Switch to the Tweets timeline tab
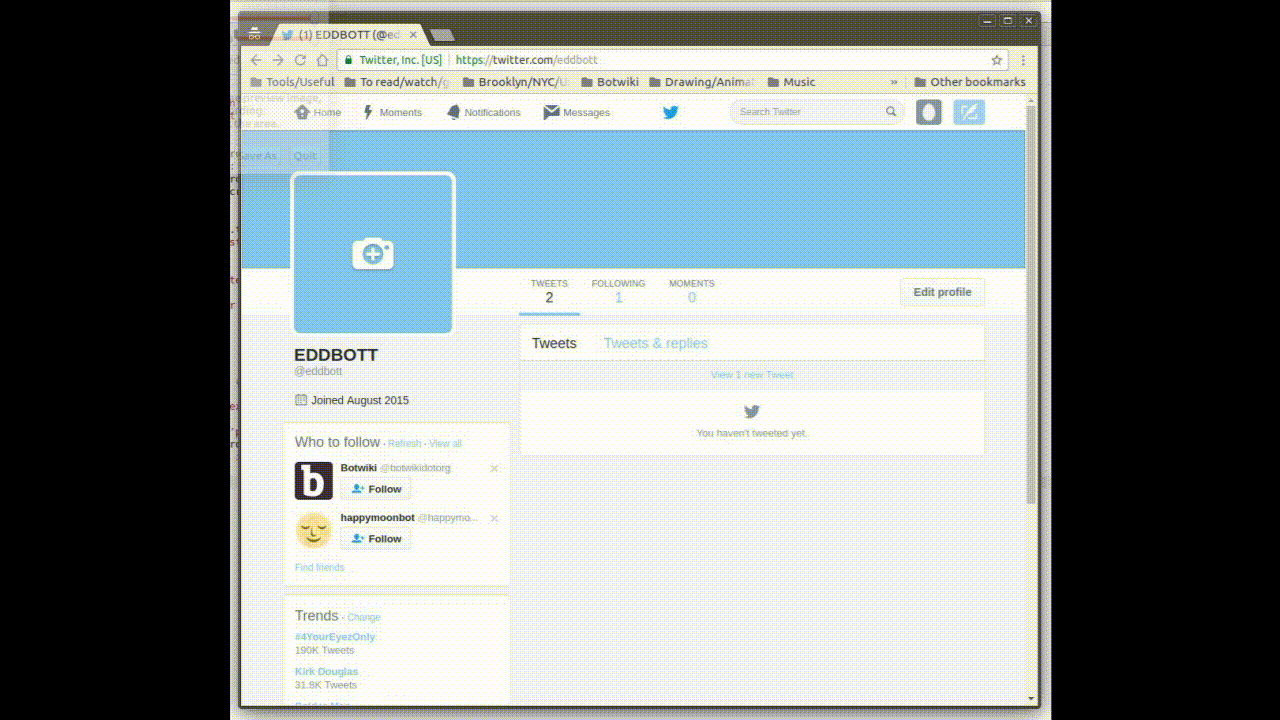 point(554,343)
